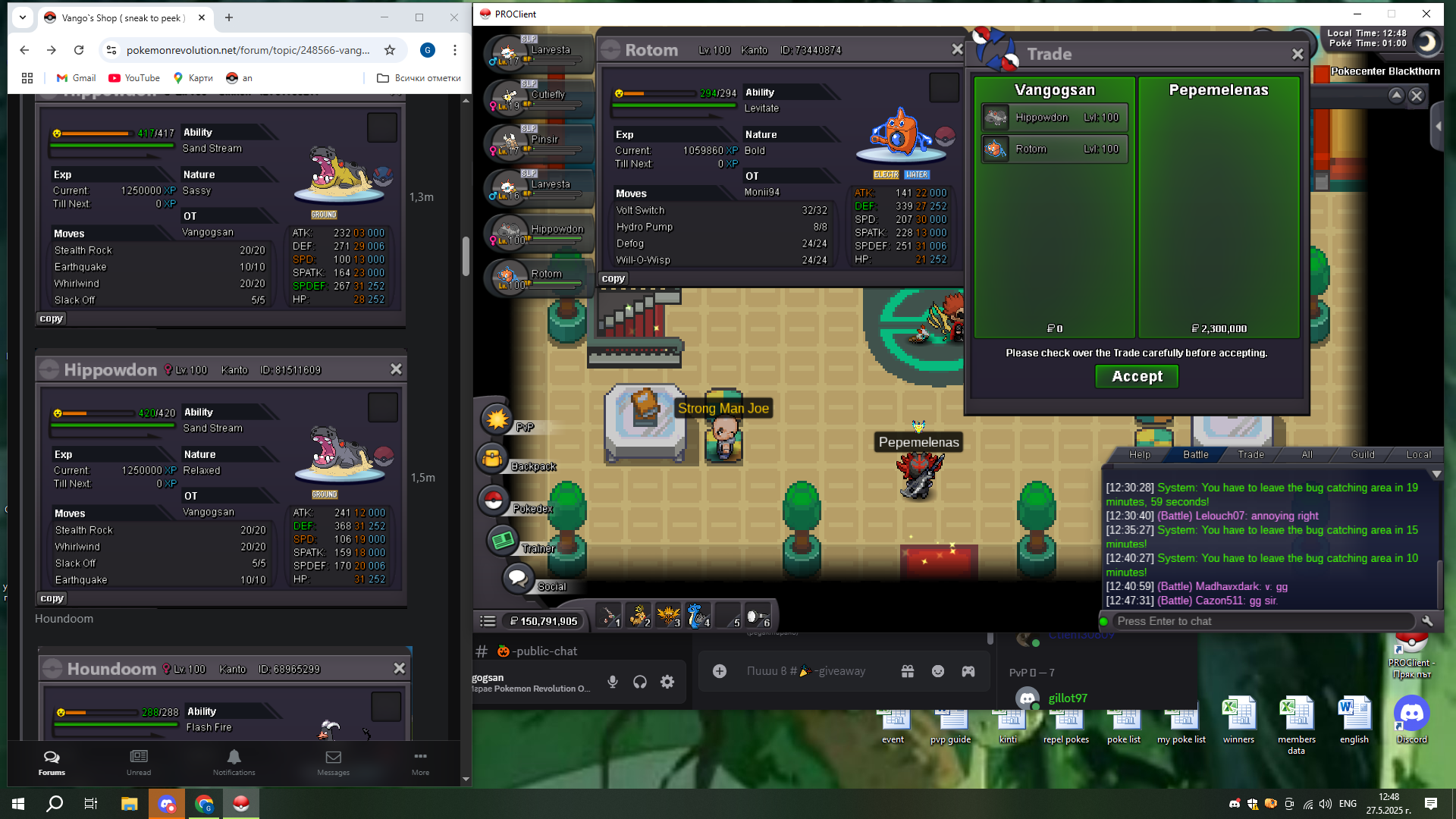Screen dimensions: 1456x819
Task: Select hotbar item slot 2
Action: point(639,615)
